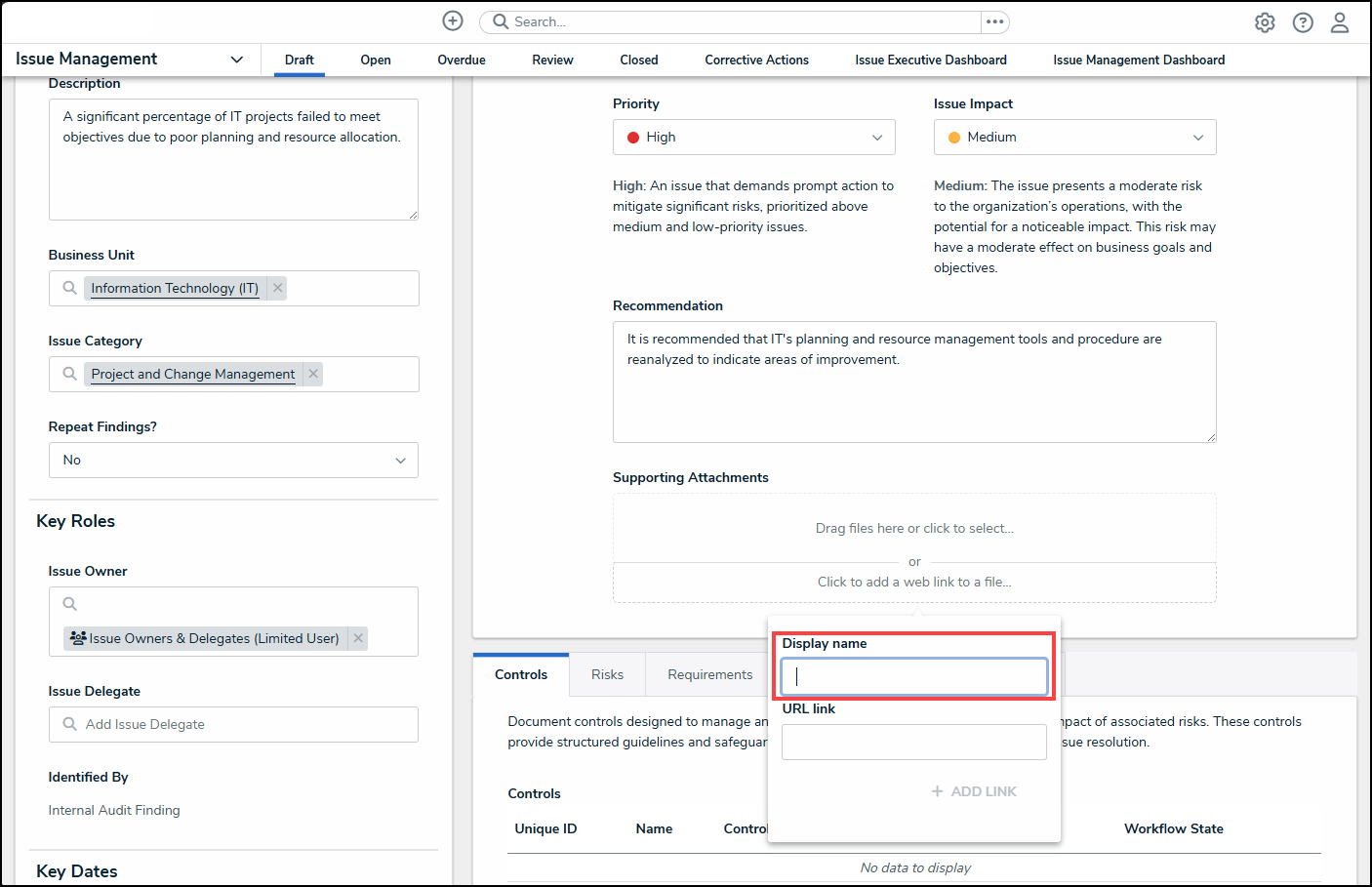The image size is (1372, 887).
Task: Expand the Repeat Findings dropdown
Action: click(233, 461)
